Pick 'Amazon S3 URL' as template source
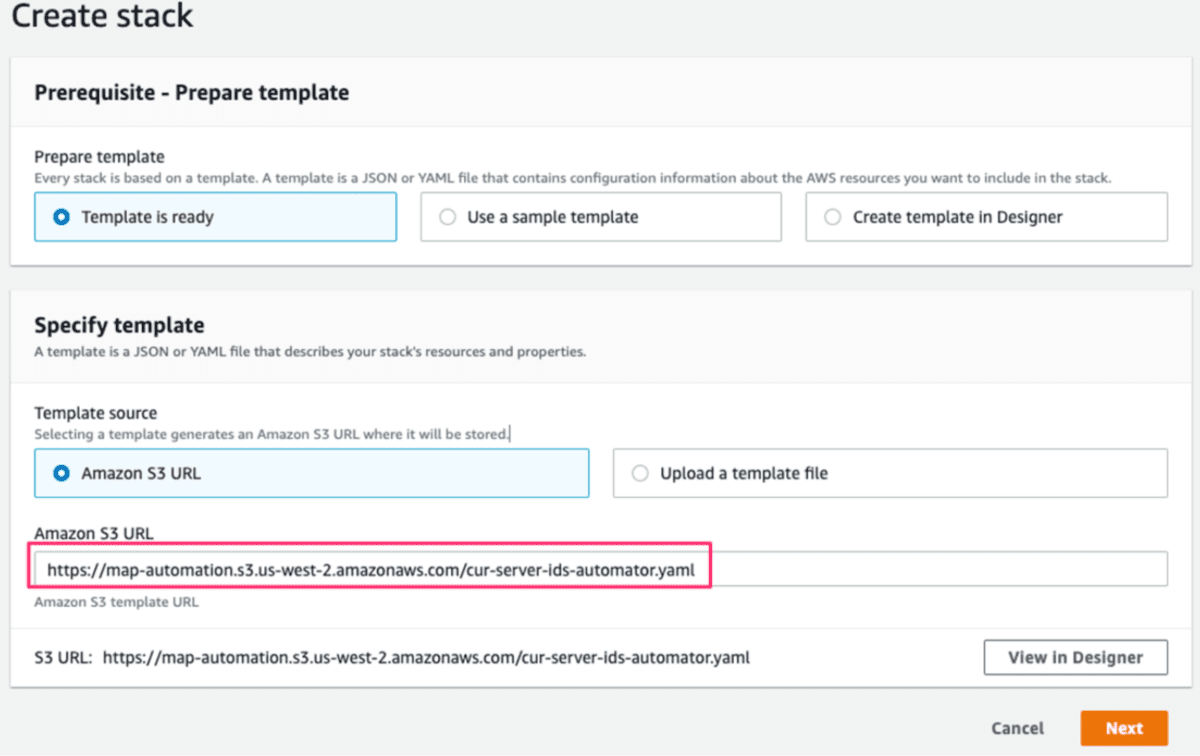1200x756 pixels. point(61,473)
